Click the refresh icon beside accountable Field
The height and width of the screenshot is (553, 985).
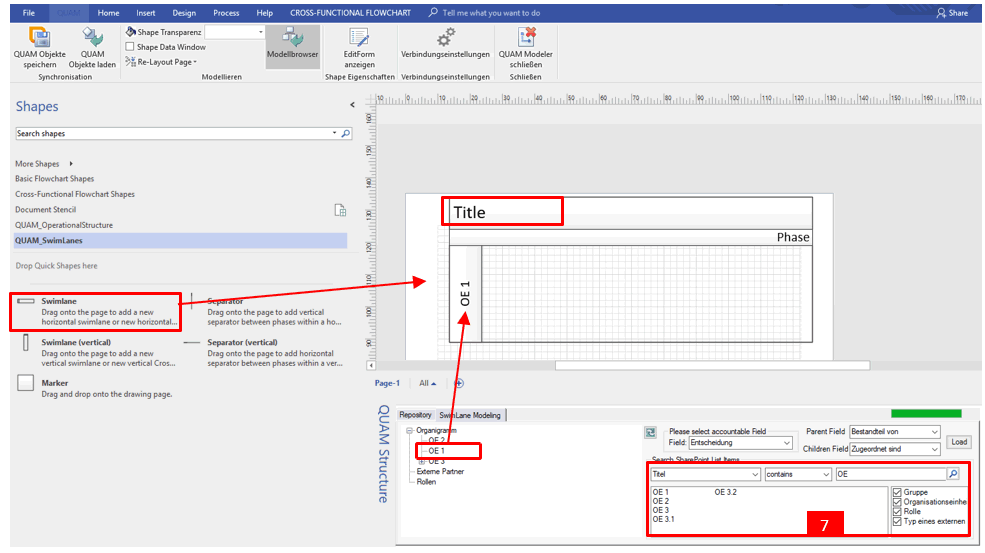point(650,432)
